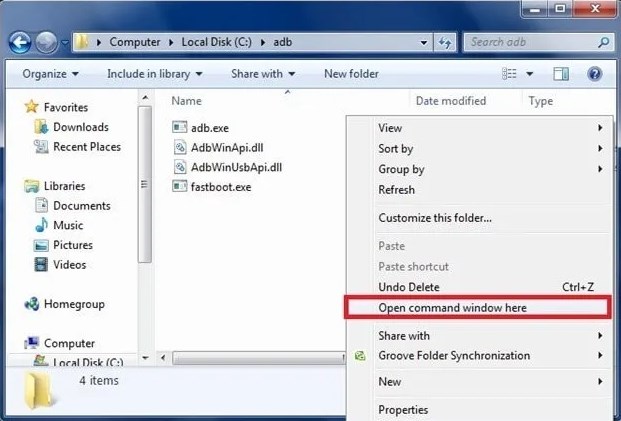Expand the view options dropdown arrow
The height and width of the screenshot is (421, 621).
pos(530,74)
